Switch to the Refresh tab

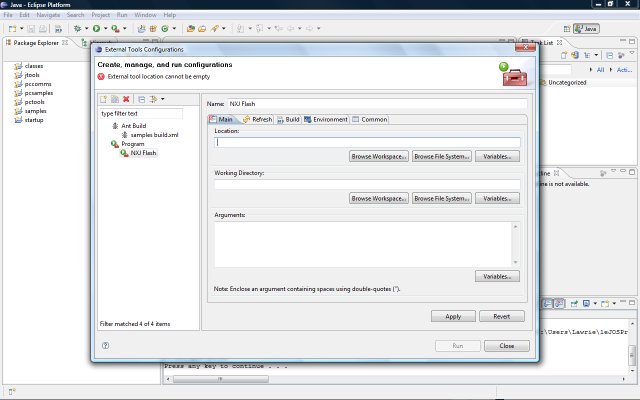coord(257,119)
